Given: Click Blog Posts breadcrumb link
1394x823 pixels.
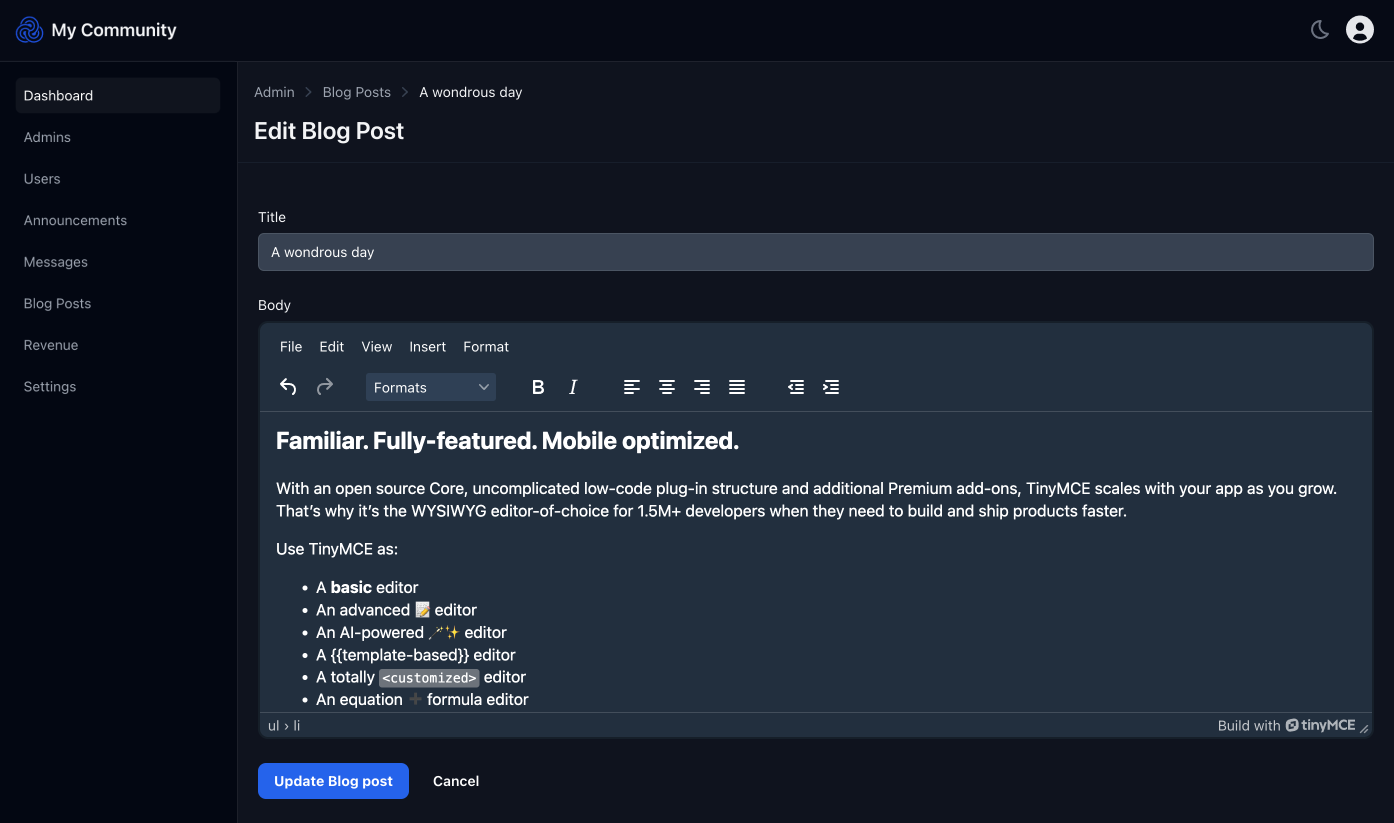Looking at the screenshot, I should (357, 92).
